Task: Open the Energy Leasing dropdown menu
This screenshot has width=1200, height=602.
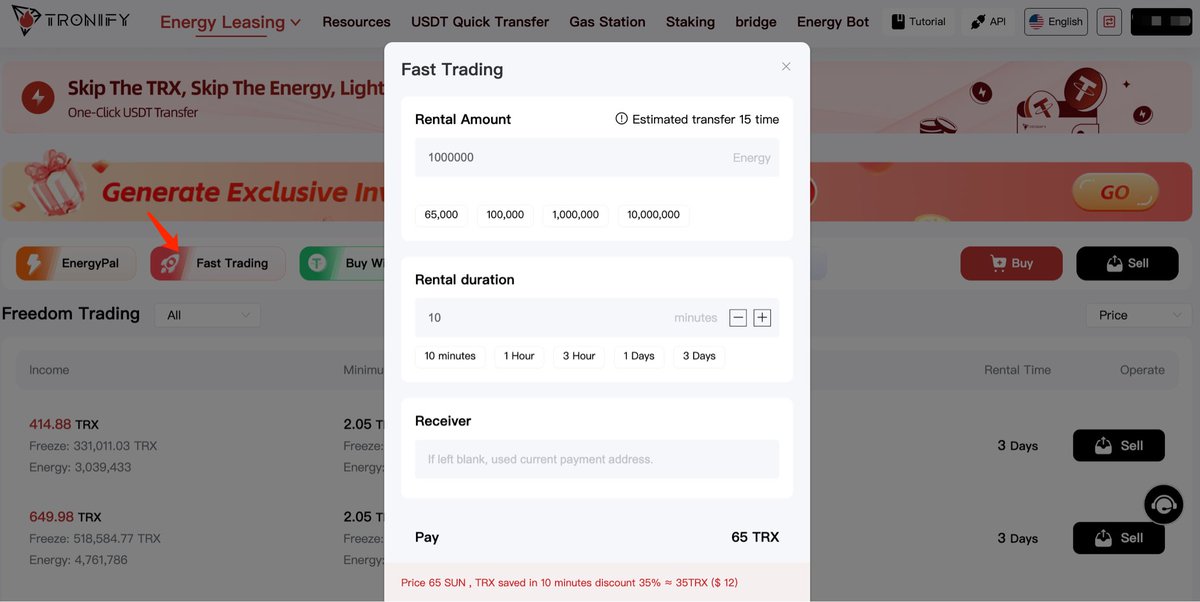Action: 230,22
